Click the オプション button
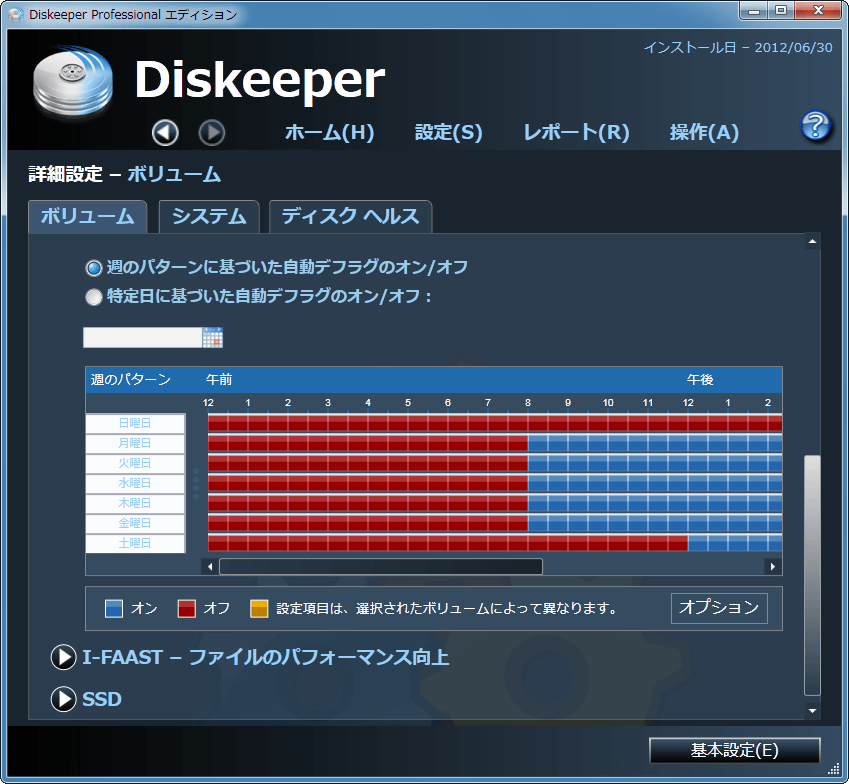The width and height of the screenshot is (849, 784). pos(719,608)
